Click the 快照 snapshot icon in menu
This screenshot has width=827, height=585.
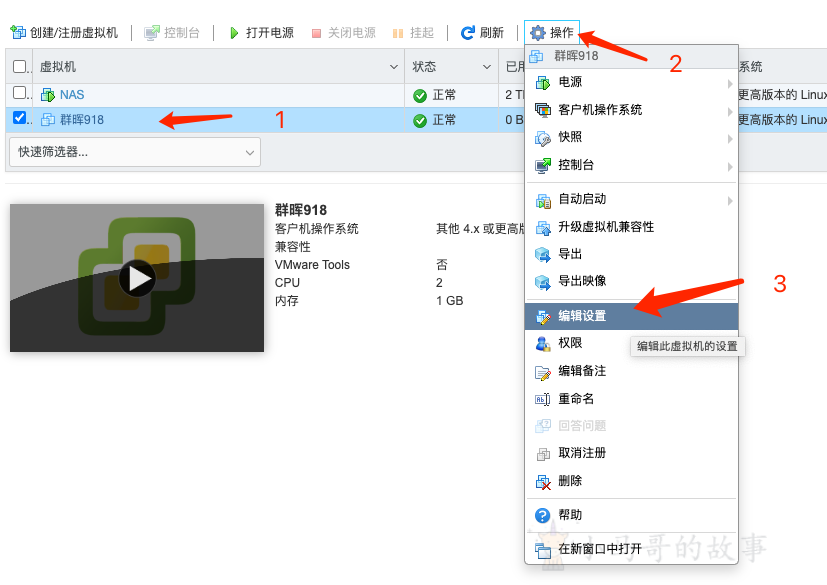[x=543, y=138]
